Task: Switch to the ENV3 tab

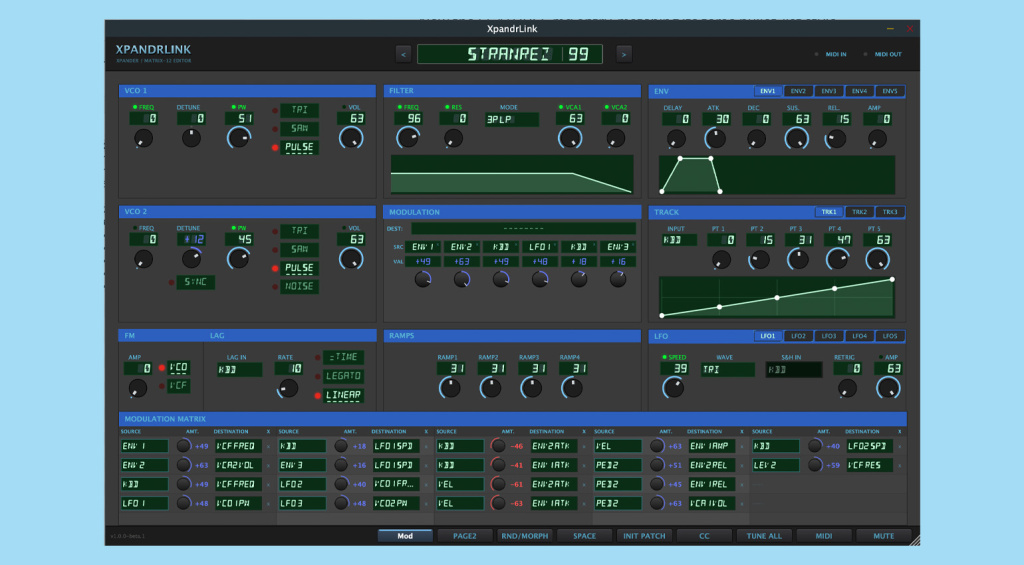Action: click(x=829, y=91)
